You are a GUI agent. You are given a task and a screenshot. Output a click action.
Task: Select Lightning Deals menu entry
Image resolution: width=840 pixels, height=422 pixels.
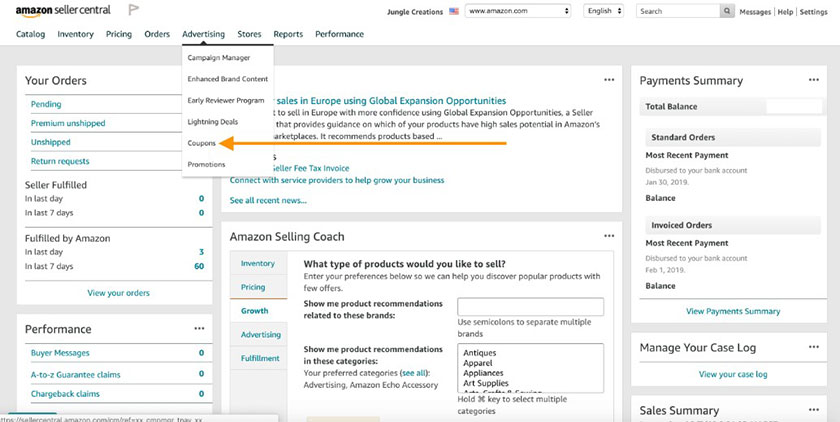[x=213, y=122]
